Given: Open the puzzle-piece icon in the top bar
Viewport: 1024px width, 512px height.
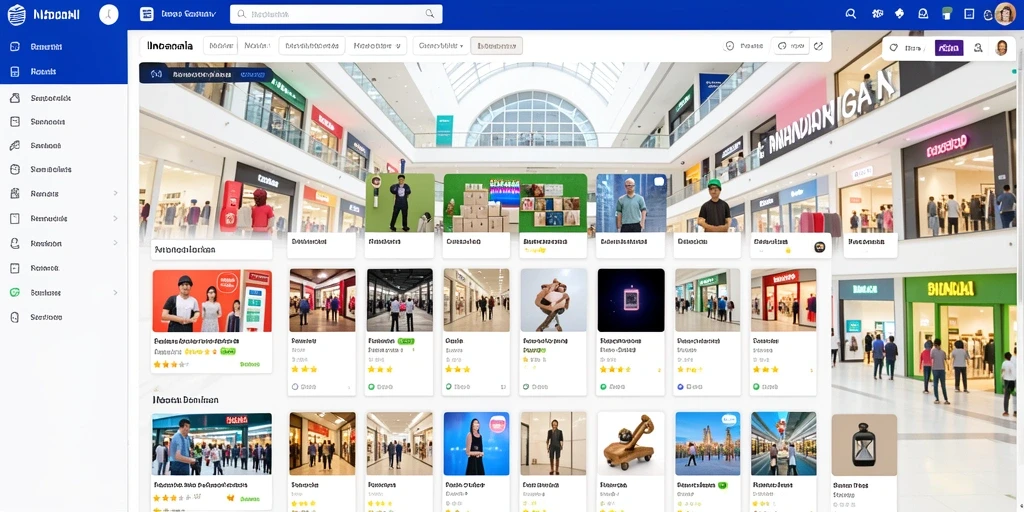Looking at the screenshot, I should pyautogui.click(x=899, y=14).
